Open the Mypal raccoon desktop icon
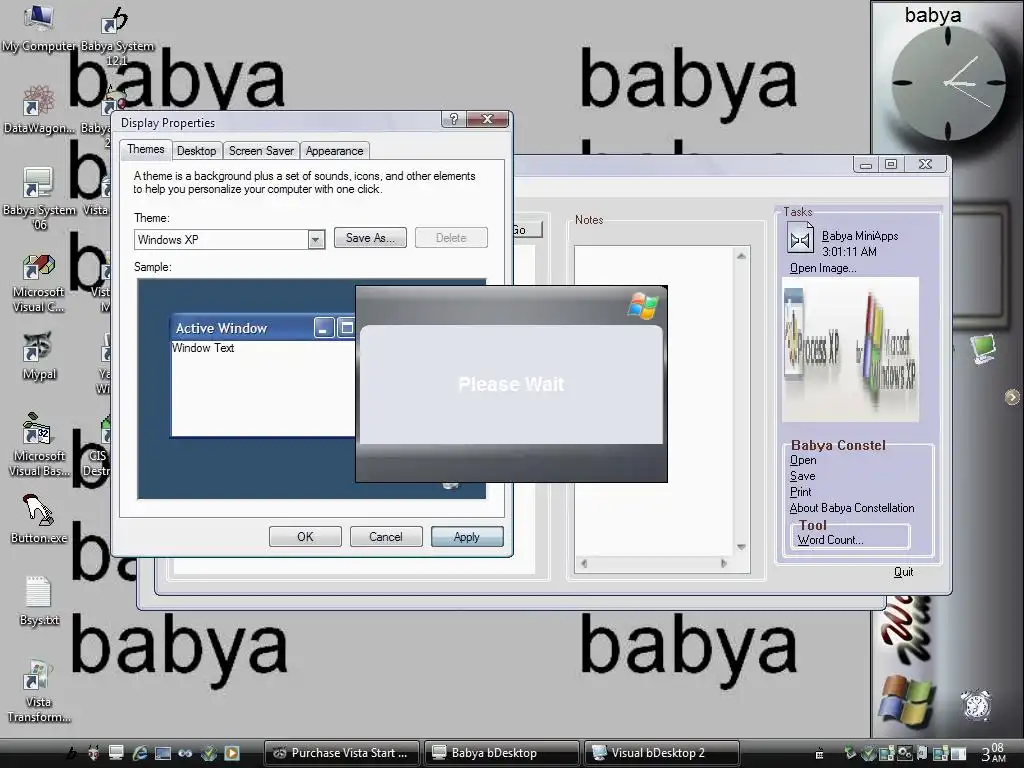This screenshot has width=1024, height=768. (x=38, y=356)
